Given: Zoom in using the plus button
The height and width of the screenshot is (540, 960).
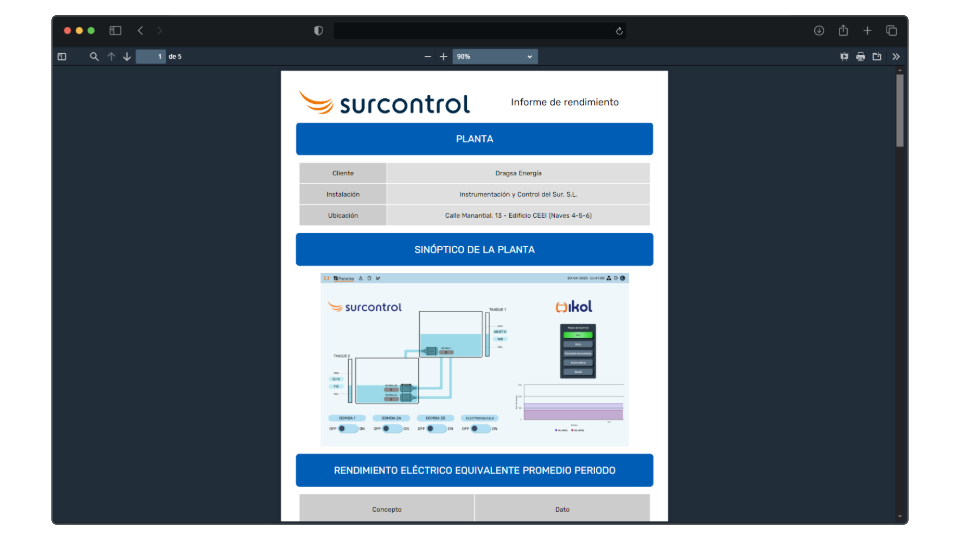Looking at the screenshot, I should (x=444, y=57).
